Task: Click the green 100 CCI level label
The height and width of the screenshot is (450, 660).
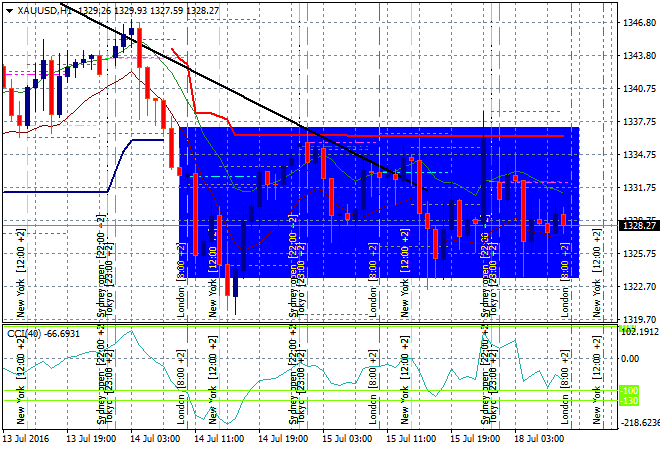Action: tap(628, 389)
